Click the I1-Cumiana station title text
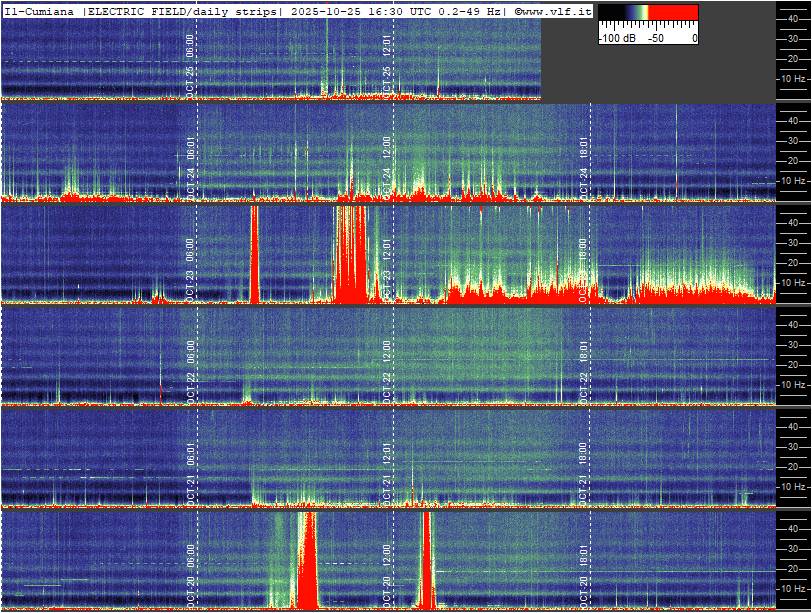 click(x=38, y=10)
